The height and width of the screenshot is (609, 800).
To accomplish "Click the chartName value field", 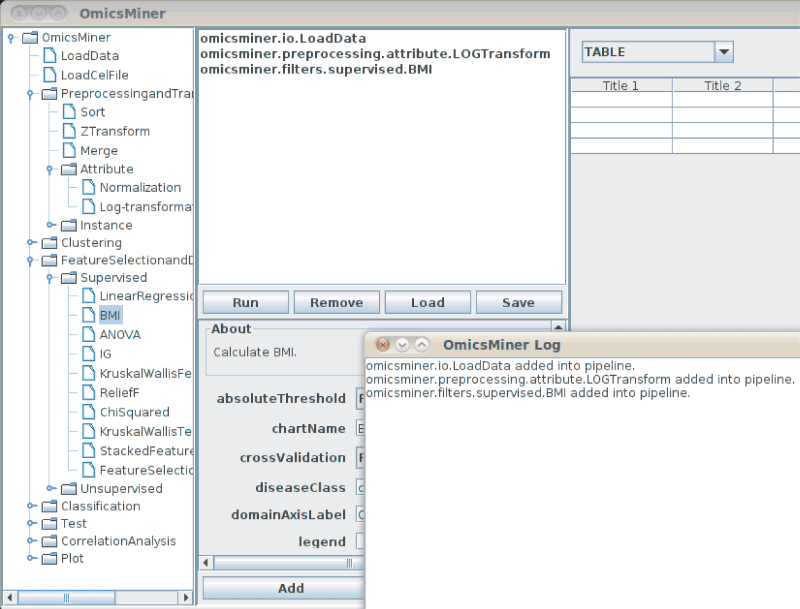I will point(360,428).
